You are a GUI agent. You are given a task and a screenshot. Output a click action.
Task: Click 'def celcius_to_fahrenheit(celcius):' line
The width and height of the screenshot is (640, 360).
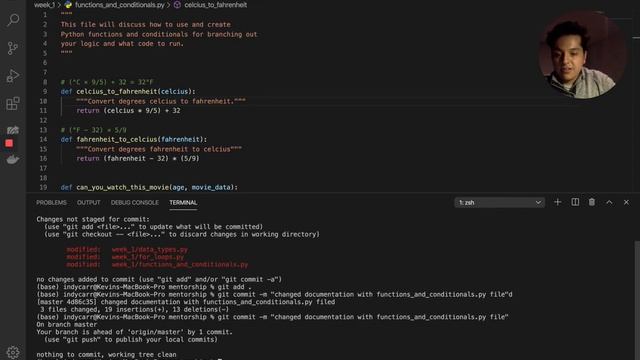pyautogui.click(x=128, y=91)
